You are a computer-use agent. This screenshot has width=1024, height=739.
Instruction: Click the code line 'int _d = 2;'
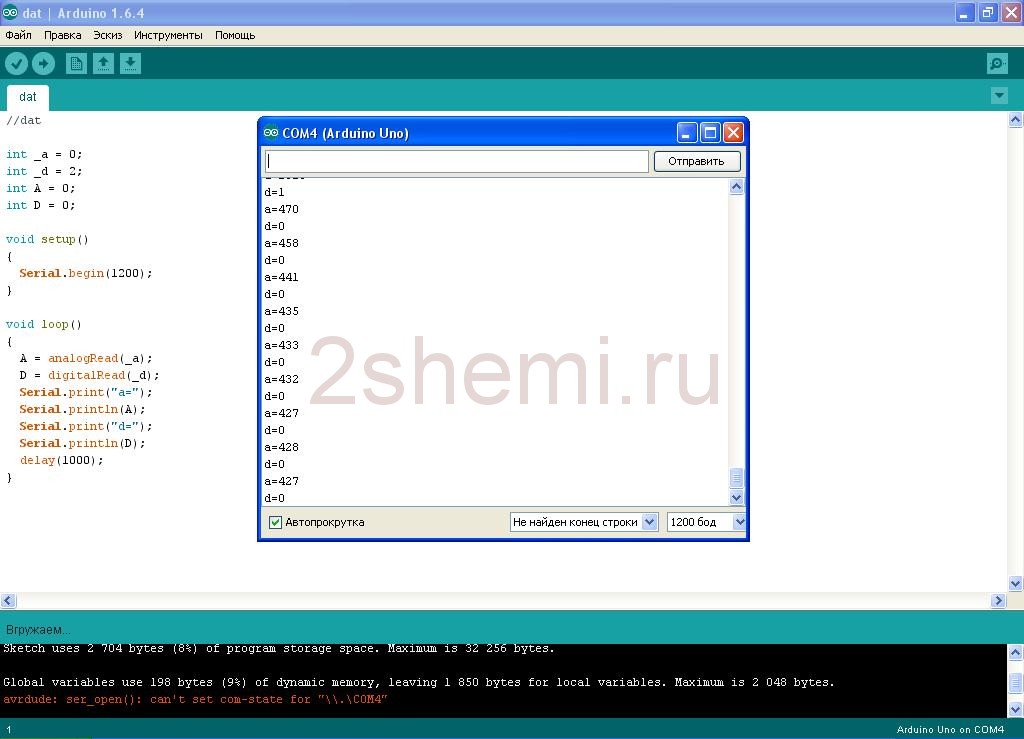[x=44, y=171]
